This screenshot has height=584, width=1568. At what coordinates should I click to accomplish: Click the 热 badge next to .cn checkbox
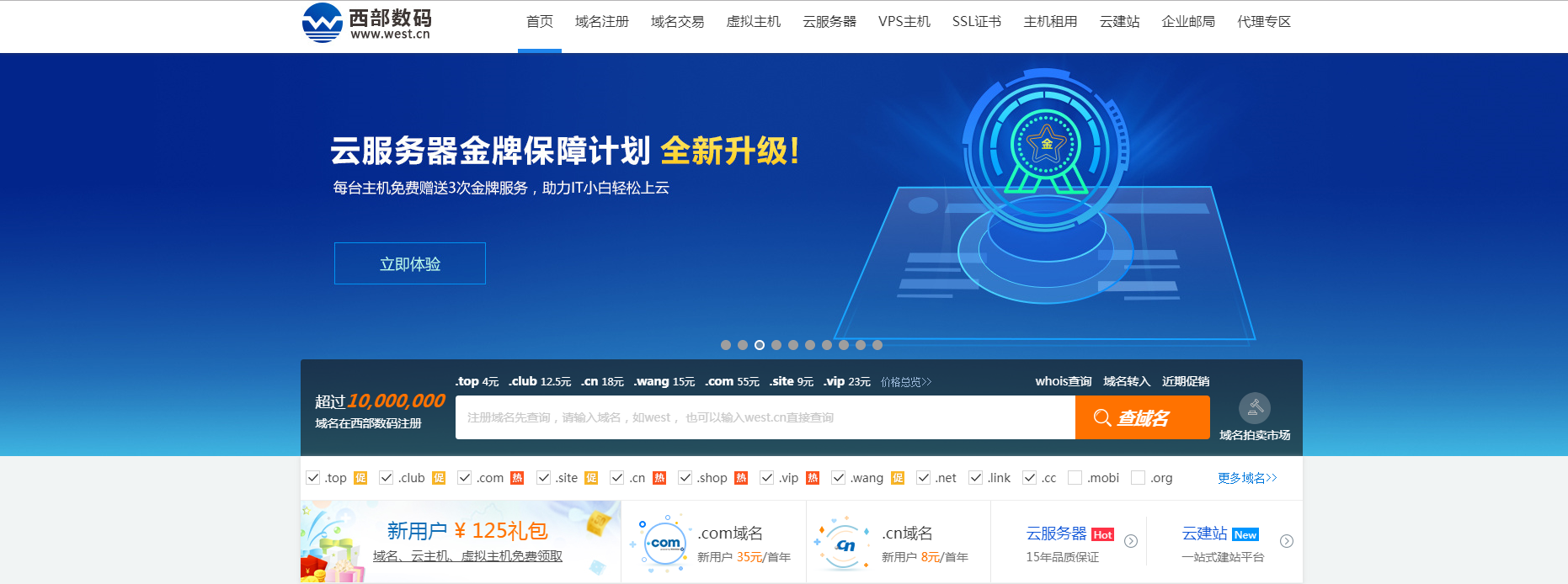(x=659, y=478)
